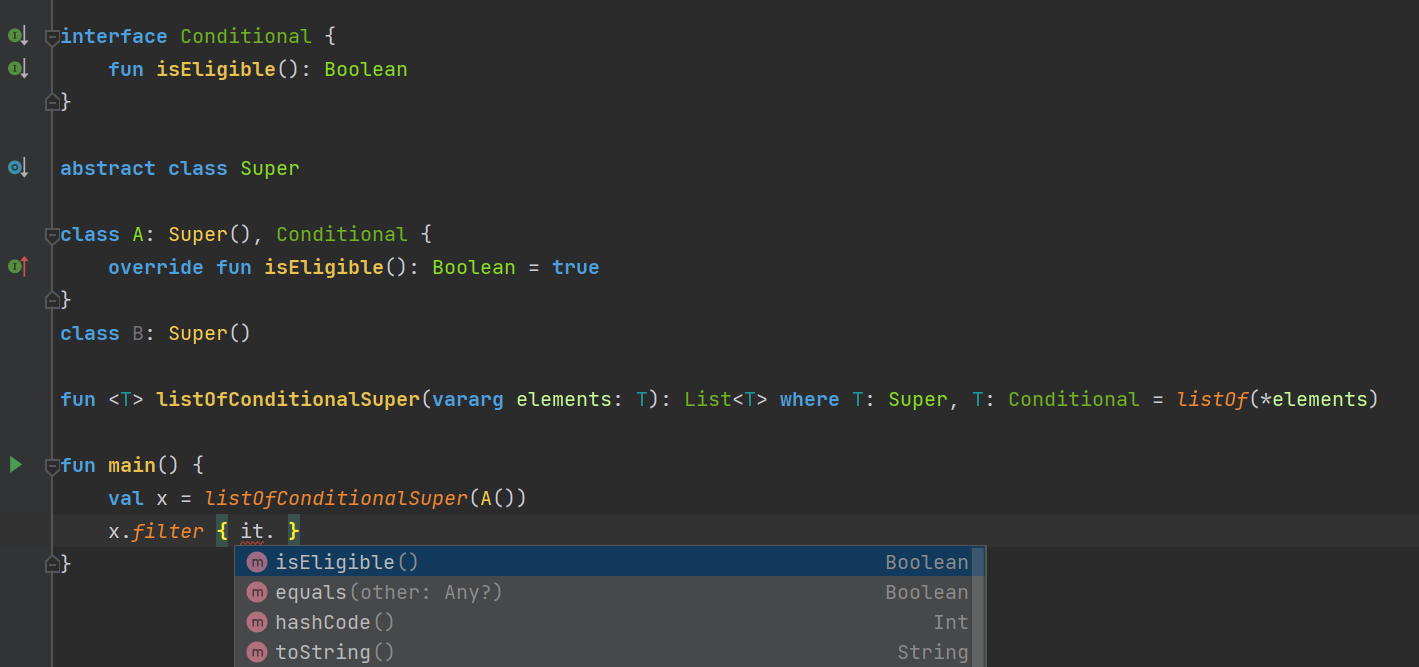1419x667 pixels.
Task: Click 'A()' argument in listOfConditionalSuper call
Action: 498,498
